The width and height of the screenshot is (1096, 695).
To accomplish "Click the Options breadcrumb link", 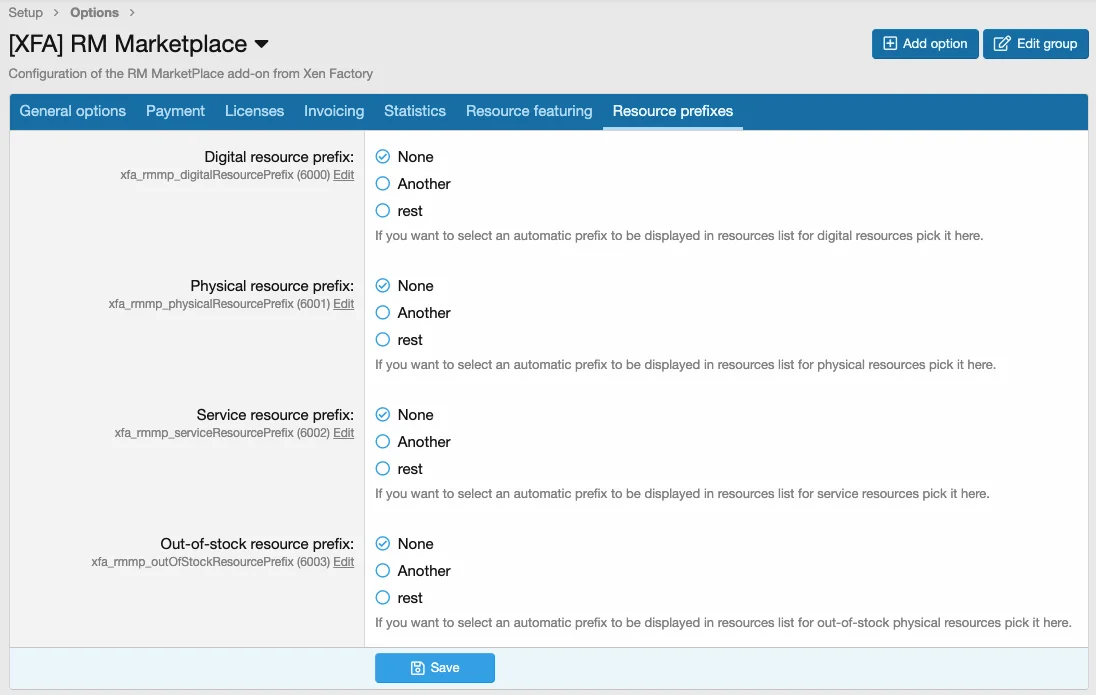I will click(x=94, y=13).
